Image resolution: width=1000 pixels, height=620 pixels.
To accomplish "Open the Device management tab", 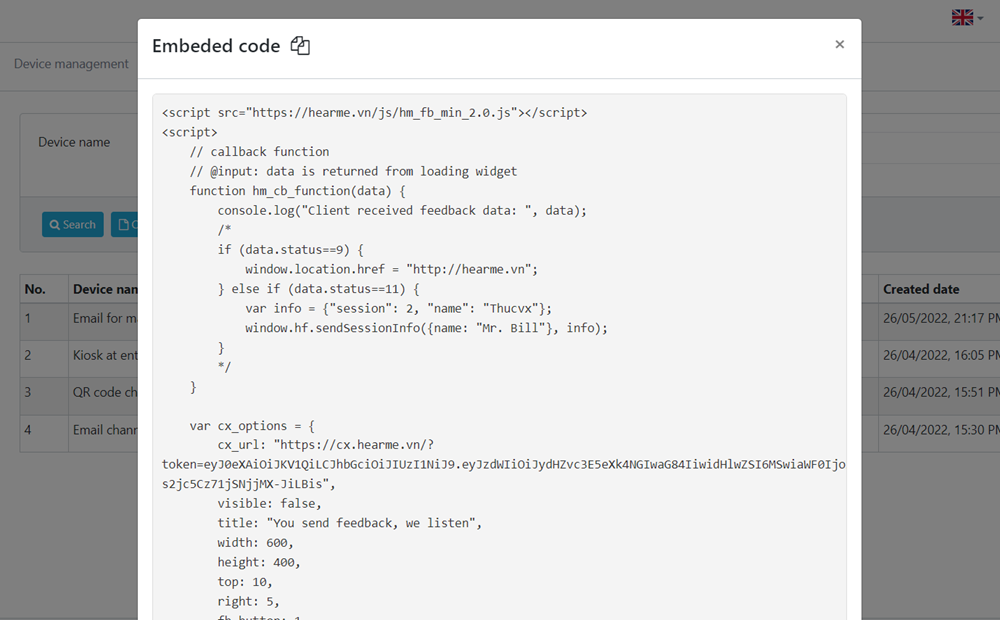I will [71, 64].
